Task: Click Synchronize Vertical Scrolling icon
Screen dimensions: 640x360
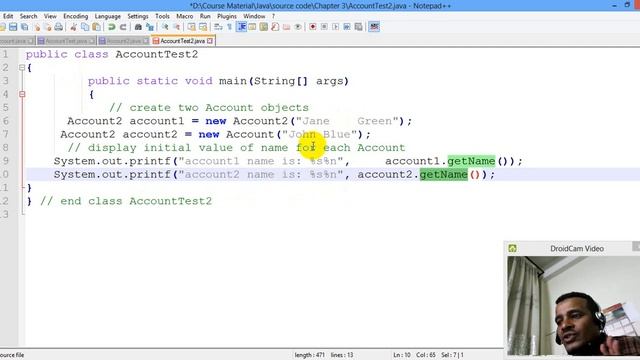Action: (x=191, y=27)
